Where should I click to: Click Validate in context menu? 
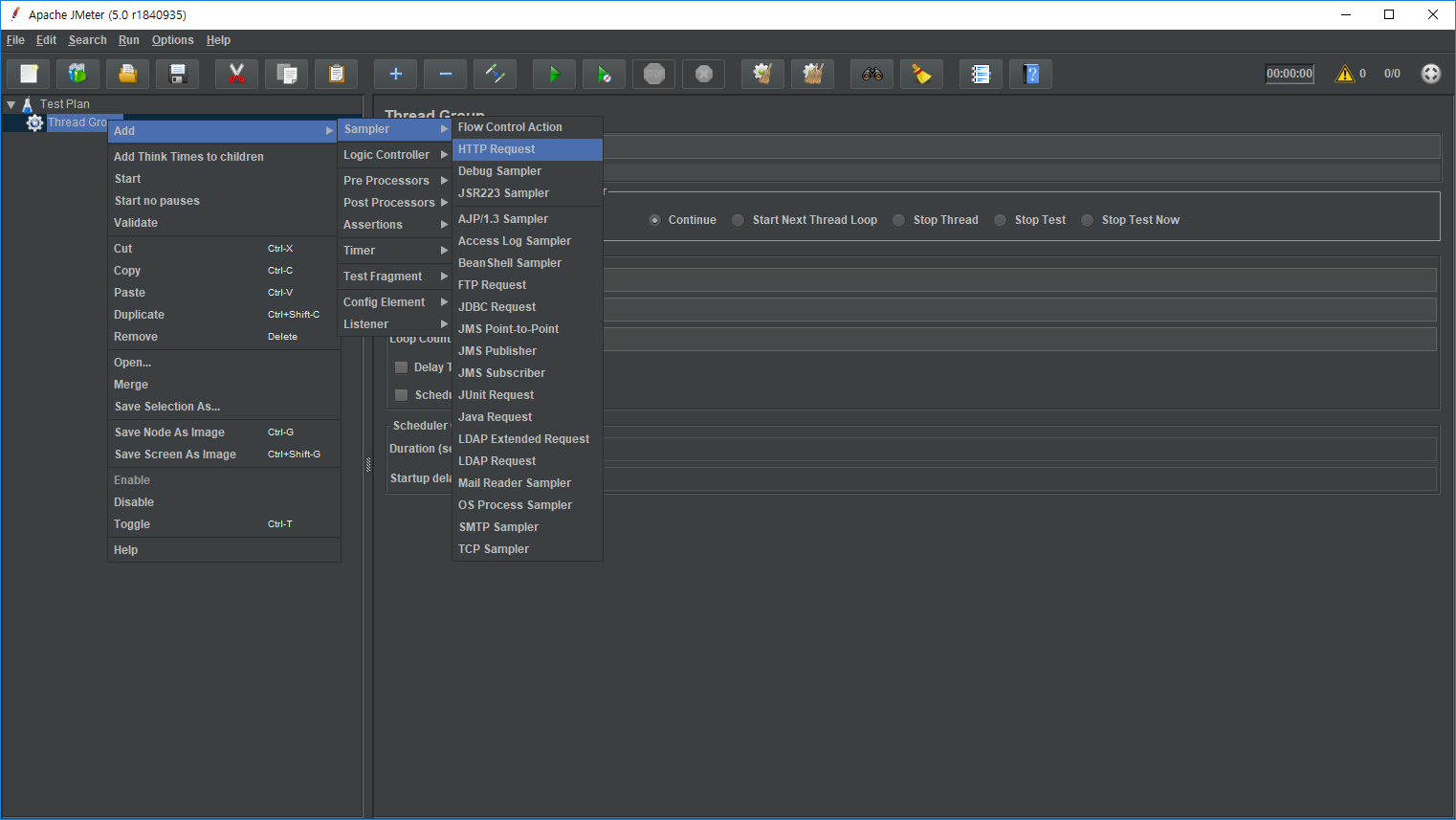[x=223, y=223]
